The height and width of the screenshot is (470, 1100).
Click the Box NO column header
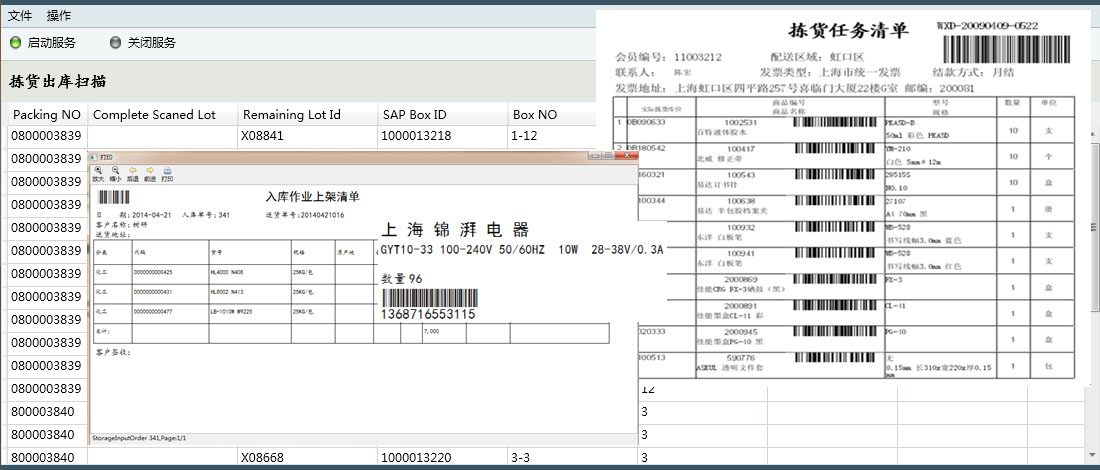coord(551,114)
